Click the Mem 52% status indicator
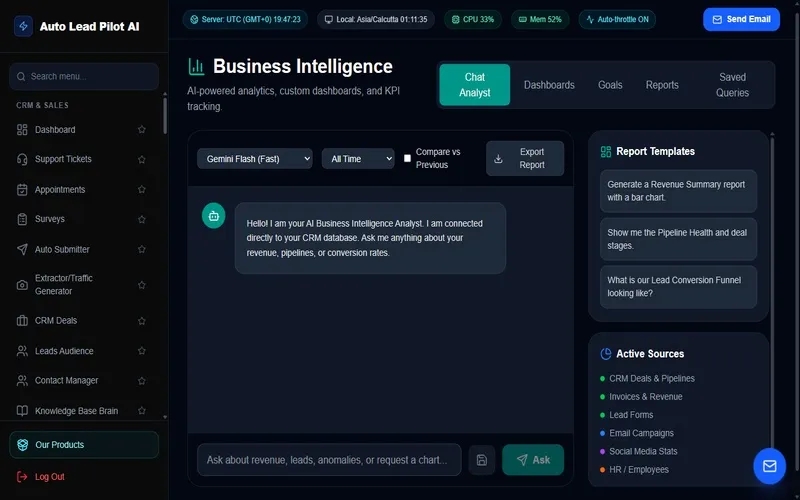Viewport: 800px width, 500px height. tap(540, 19)
